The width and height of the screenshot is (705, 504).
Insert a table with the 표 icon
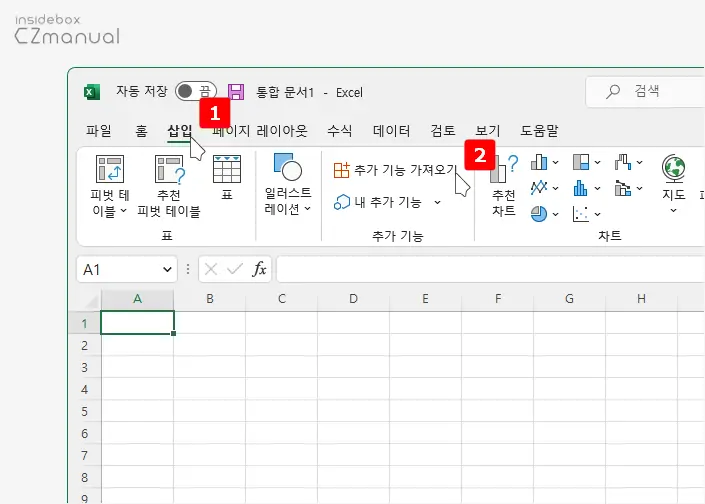coord(227,169)
